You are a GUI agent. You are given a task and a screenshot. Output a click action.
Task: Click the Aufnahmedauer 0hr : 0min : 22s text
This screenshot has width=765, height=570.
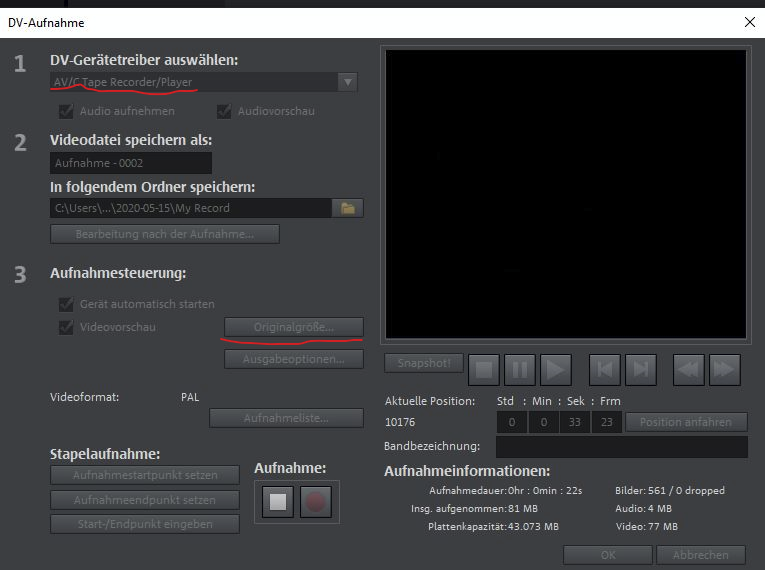click(506, 490)
